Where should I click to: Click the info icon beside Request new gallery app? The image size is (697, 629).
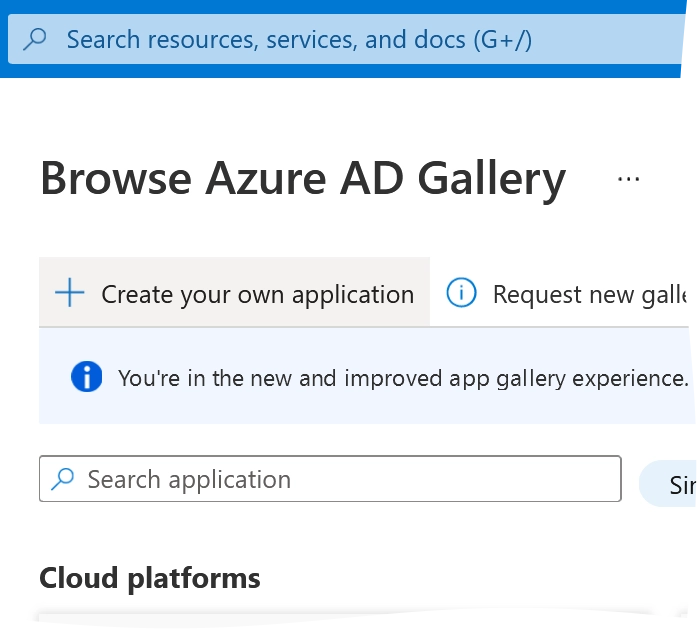461,292
